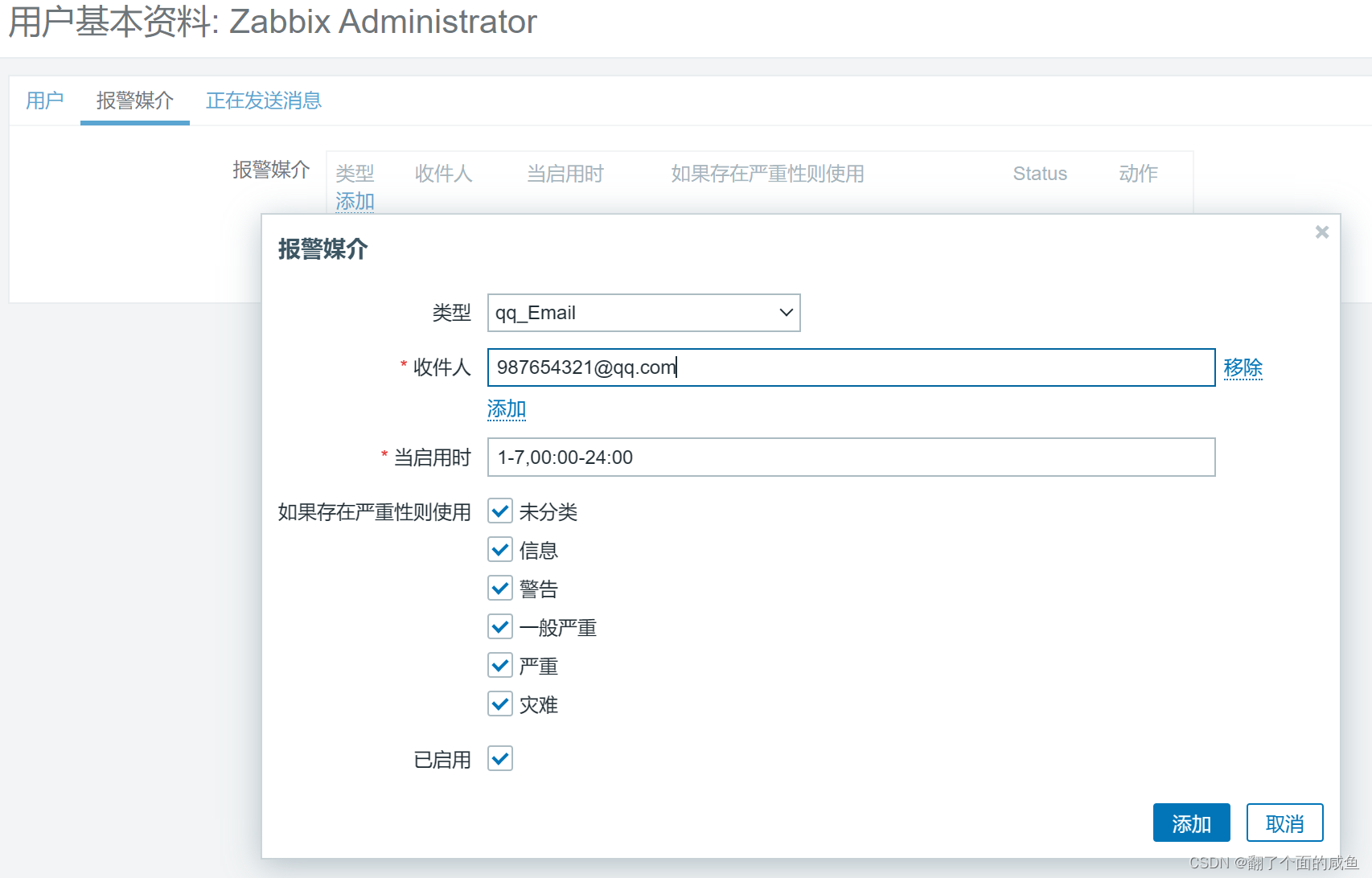Click the 动作 column header
The image size is (1372, 878).
tap(1138, 174)
